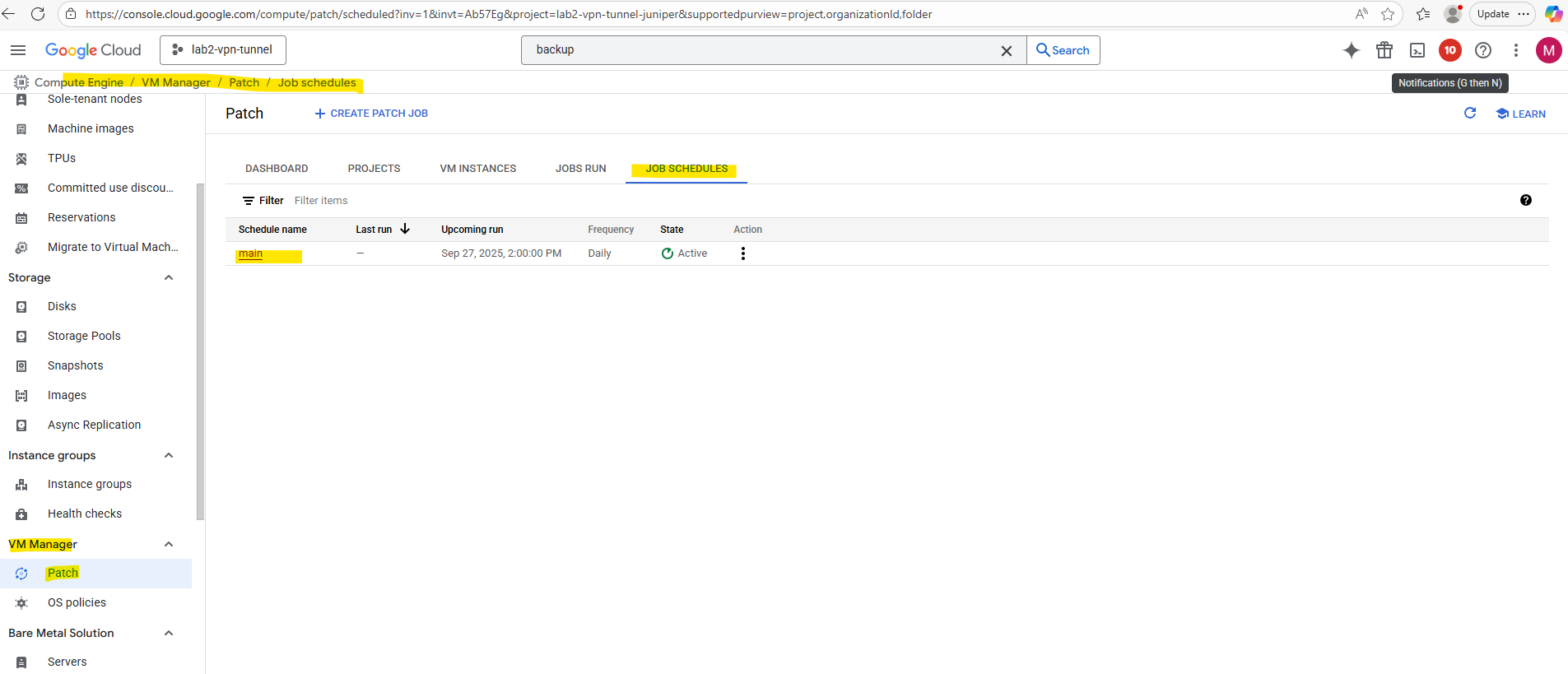Image resolution: width=1568 pixels, height=674 pixels.
Task: Clear the backup search text with X
Action: [x=1006, y=50]
